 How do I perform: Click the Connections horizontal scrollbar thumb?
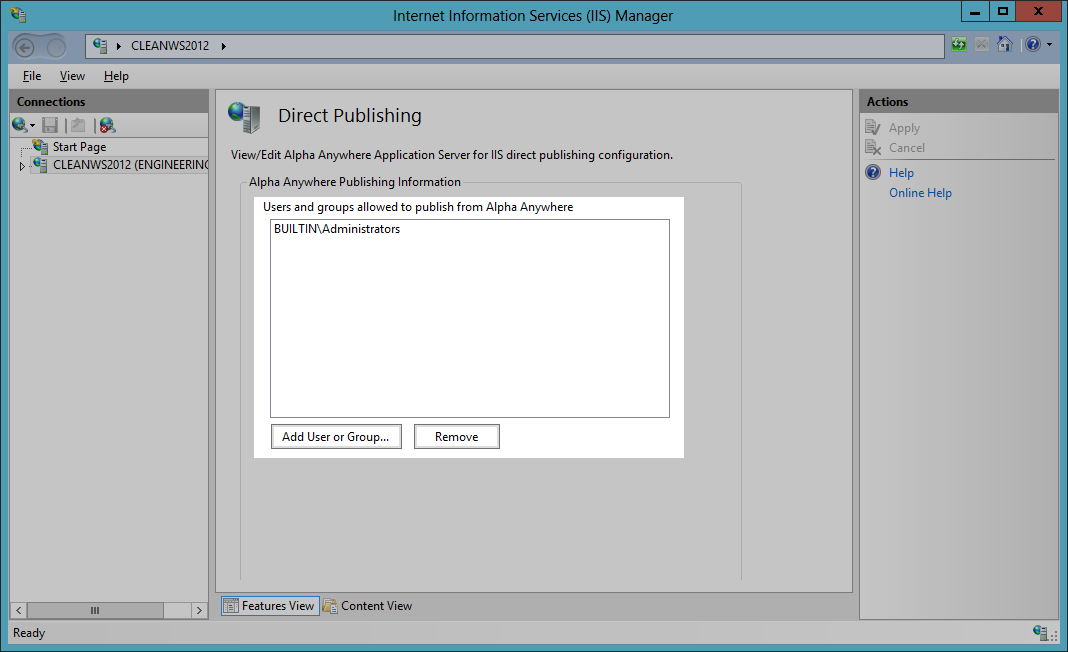click(x=95, y=610)
